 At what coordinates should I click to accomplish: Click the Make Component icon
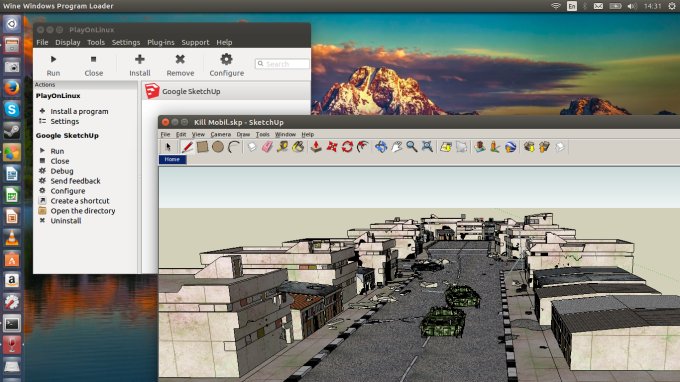252,147
